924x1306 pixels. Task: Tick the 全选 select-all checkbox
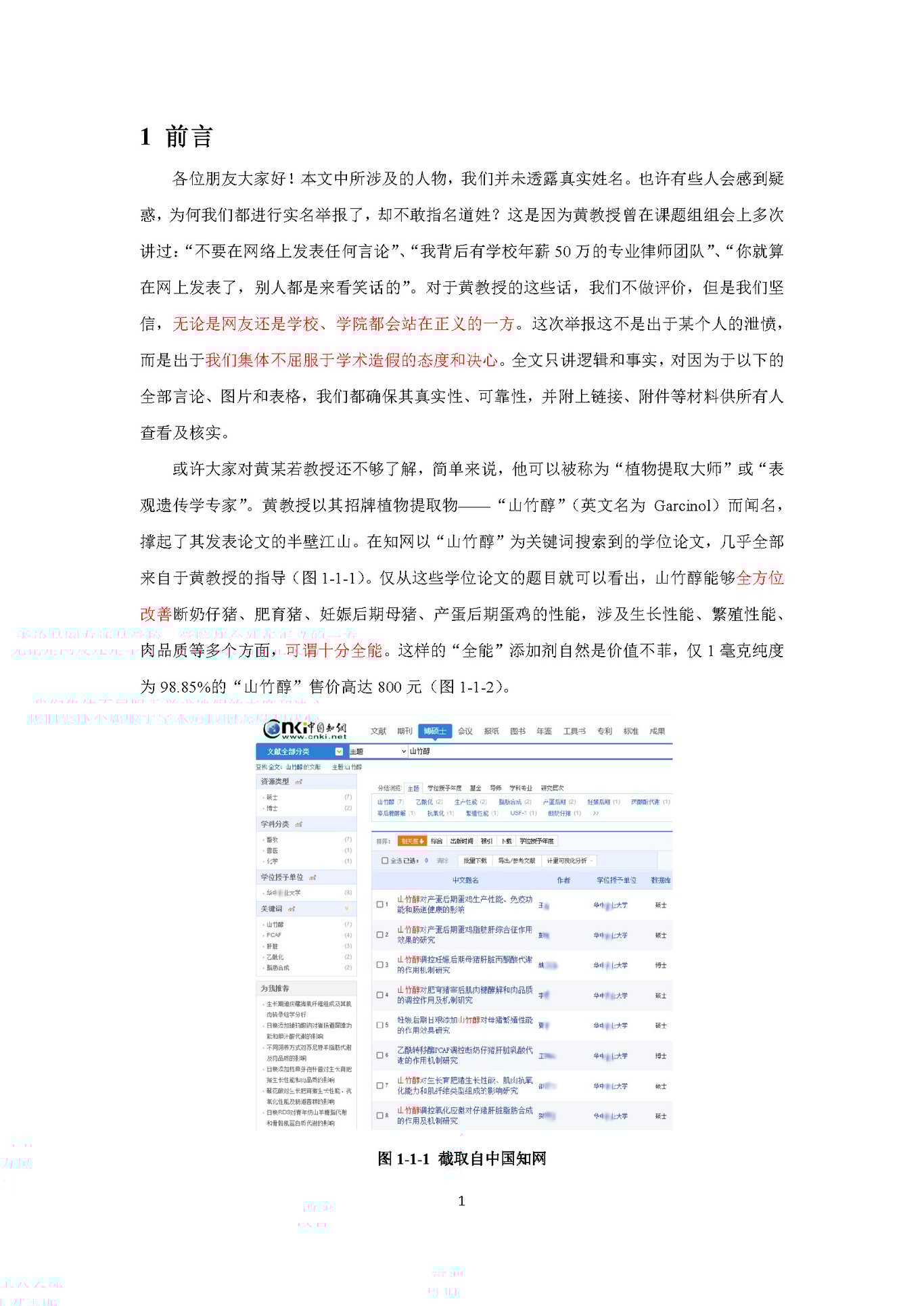[385, 861]
